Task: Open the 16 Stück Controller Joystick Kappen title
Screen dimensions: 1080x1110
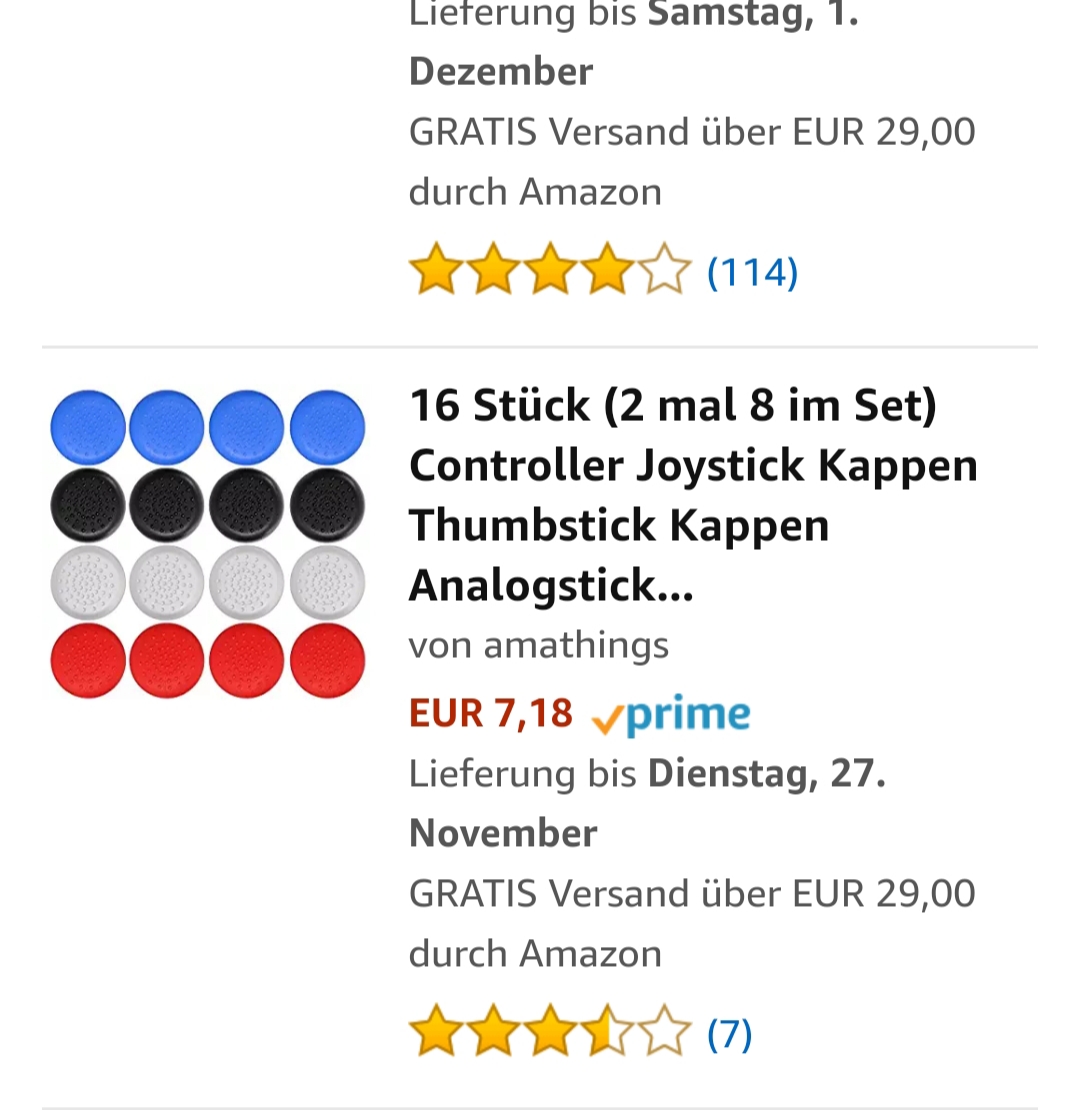Action: [694, 495]
